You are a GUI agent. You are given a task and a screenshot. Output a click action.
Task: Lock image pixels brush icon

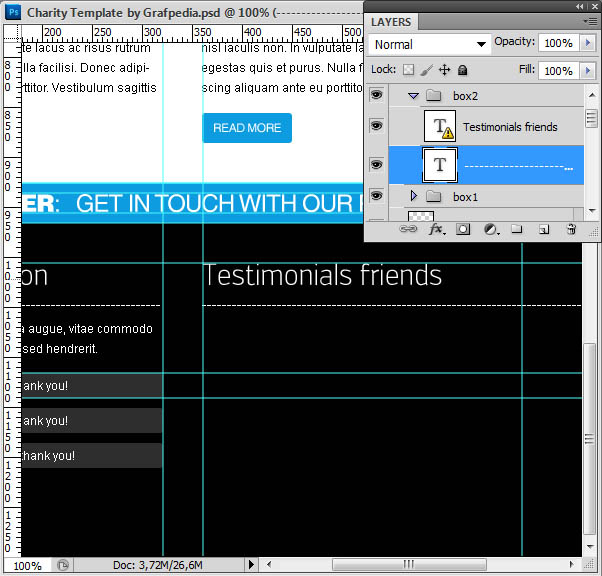426,70
